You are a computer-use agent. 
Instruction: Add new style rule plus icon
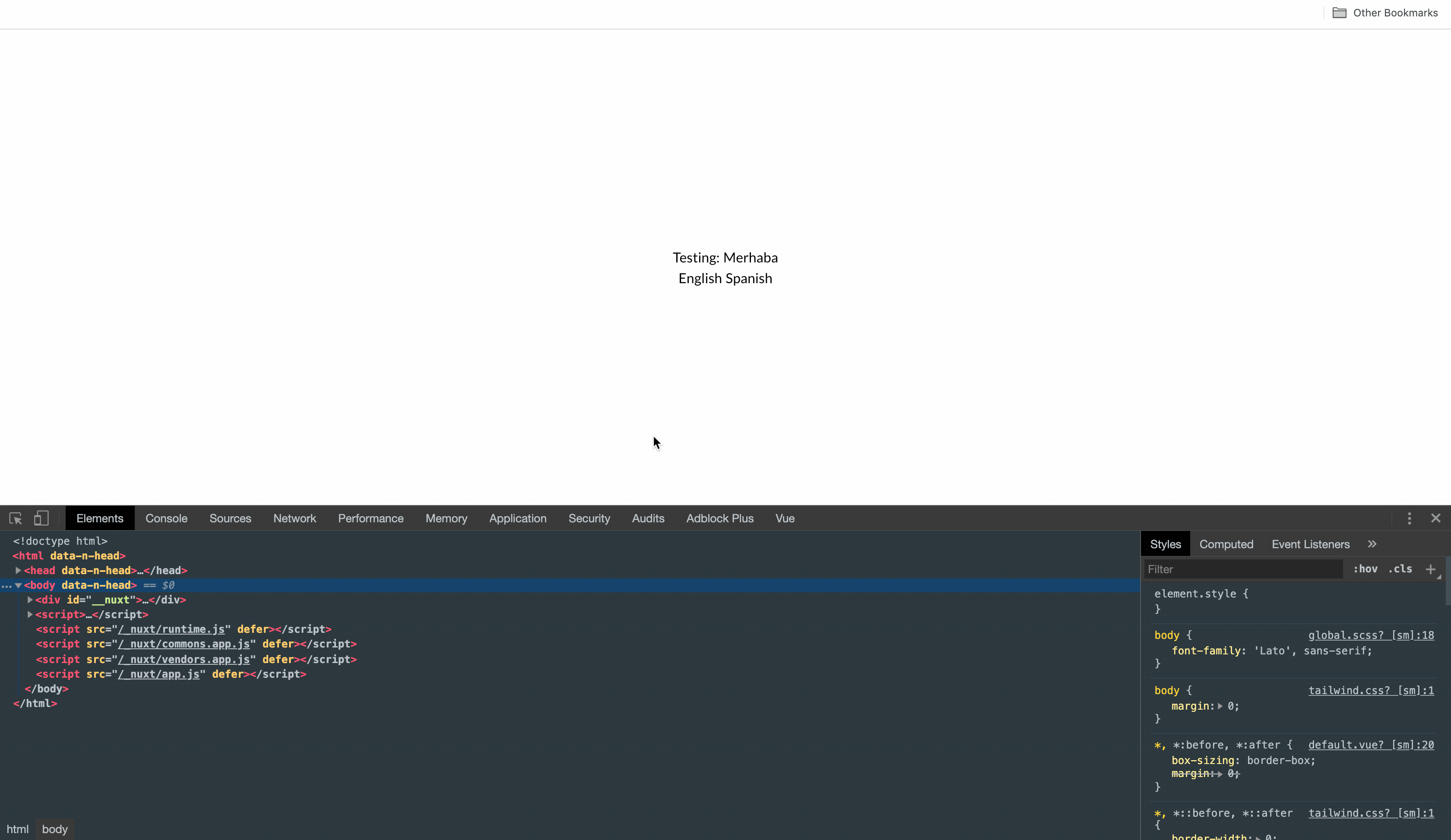pyautogui.click(x=1430, y=569)
